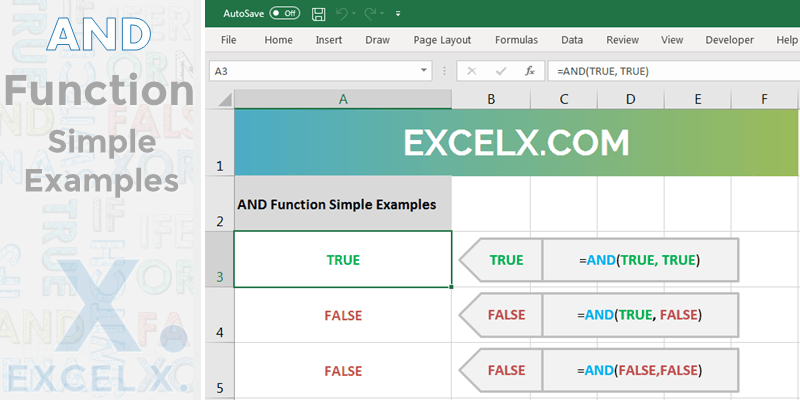The height and width of the screenshot is (400, 800).
Task: Open the Page Layout ribbon tab
Action: 442,40
